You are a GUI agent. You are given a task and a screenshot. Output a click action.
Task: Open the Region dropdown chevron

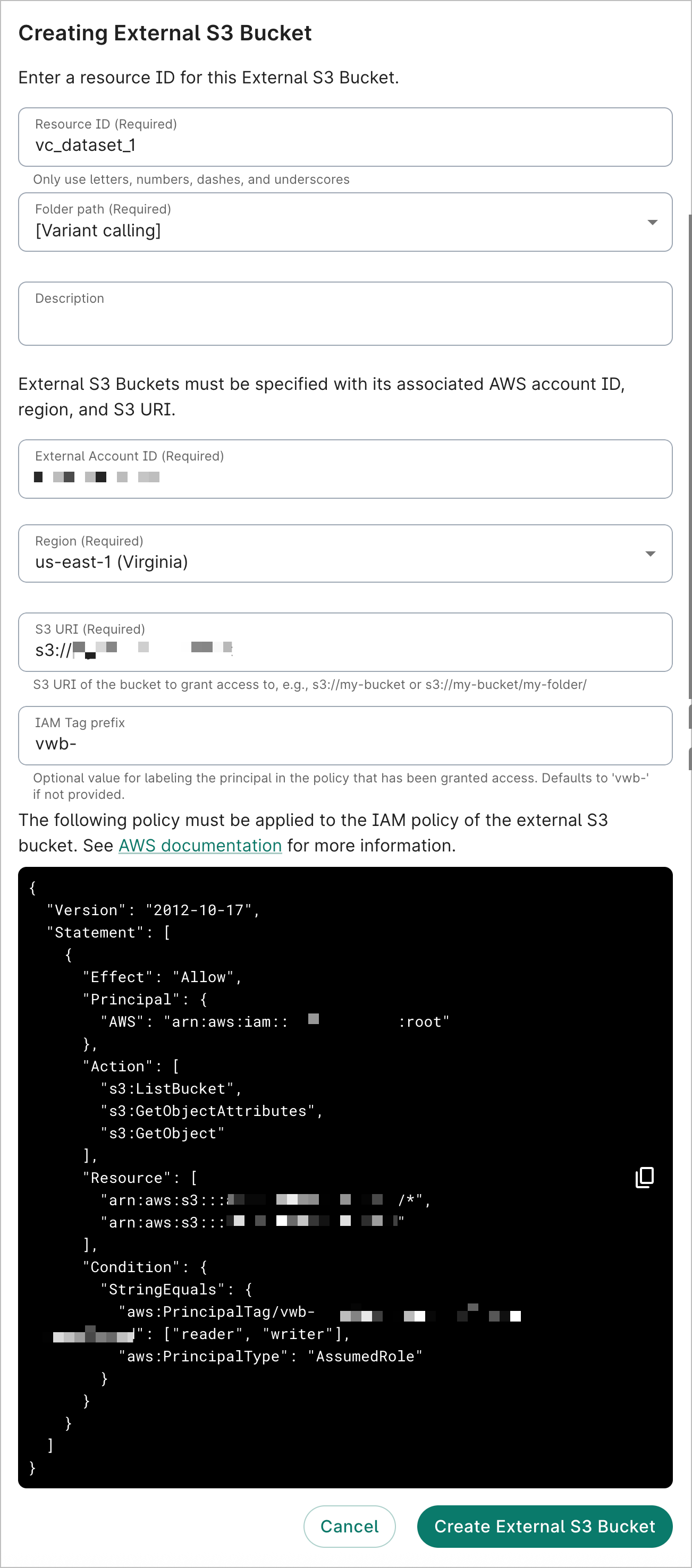coord(651,554)
